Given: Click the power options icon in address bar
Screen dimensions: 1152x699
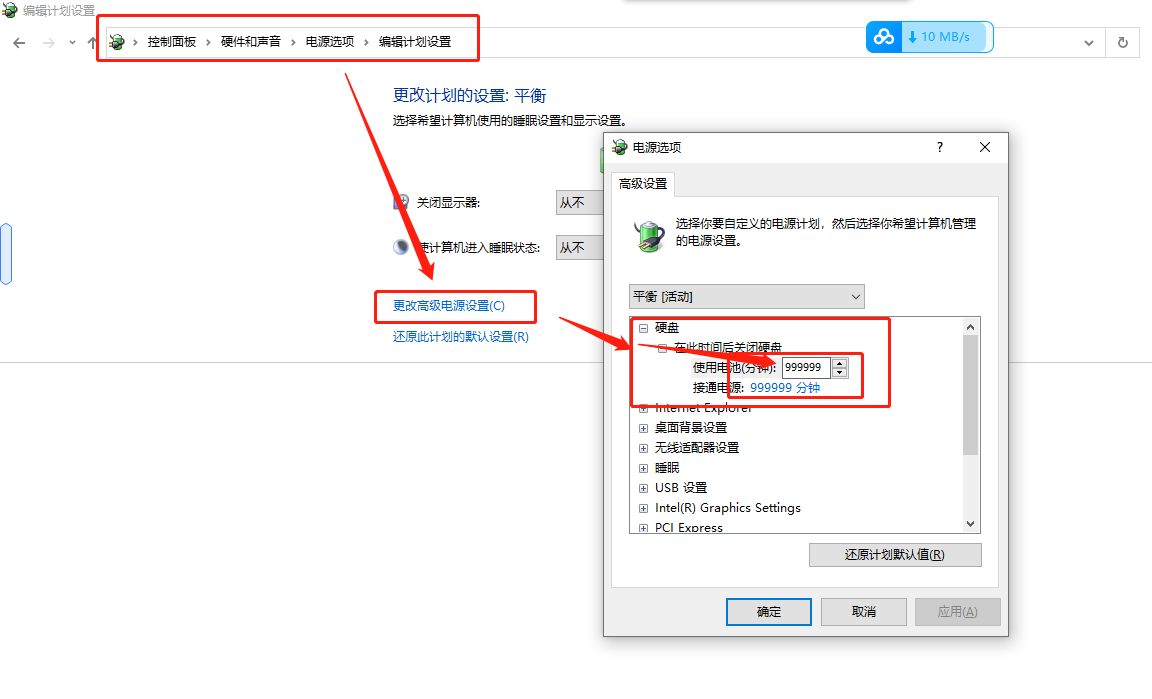Looking at the screenshot, I should tap(117, 42).
